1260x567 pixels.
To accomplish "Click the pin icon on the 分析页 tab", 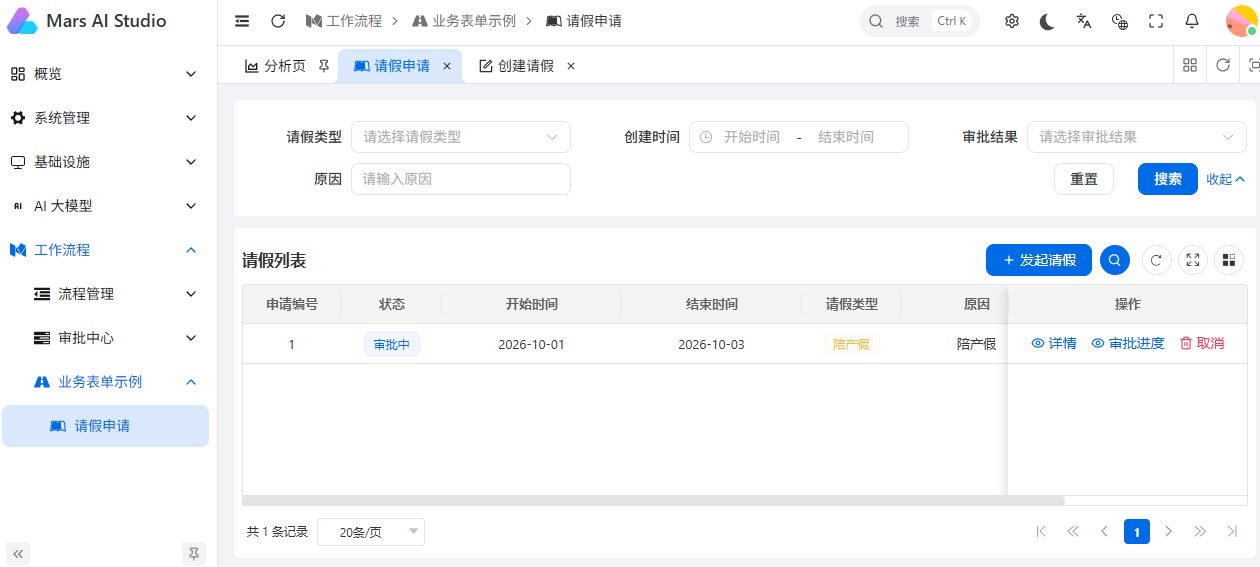I will pos(323,66).
